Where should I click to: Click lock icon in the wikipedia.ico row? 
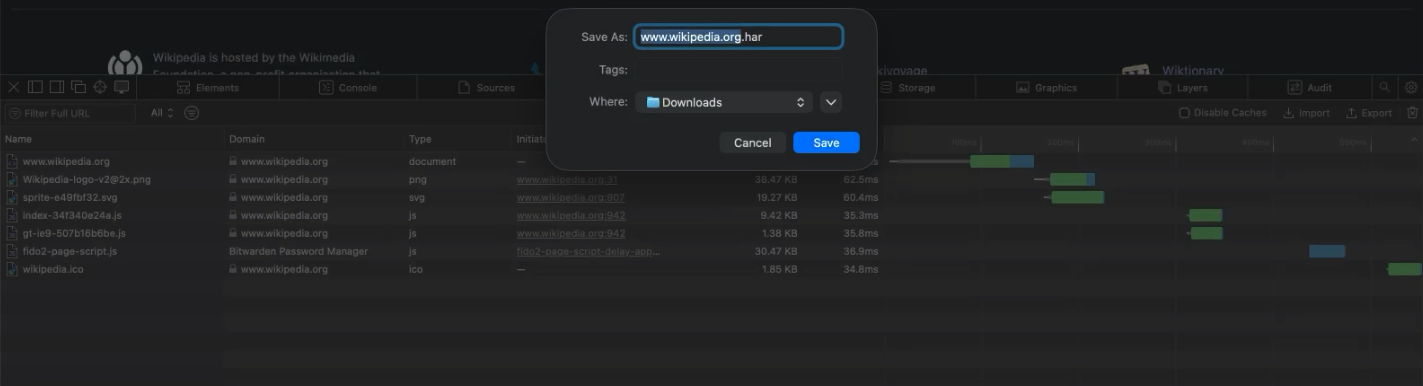point(233,269)
